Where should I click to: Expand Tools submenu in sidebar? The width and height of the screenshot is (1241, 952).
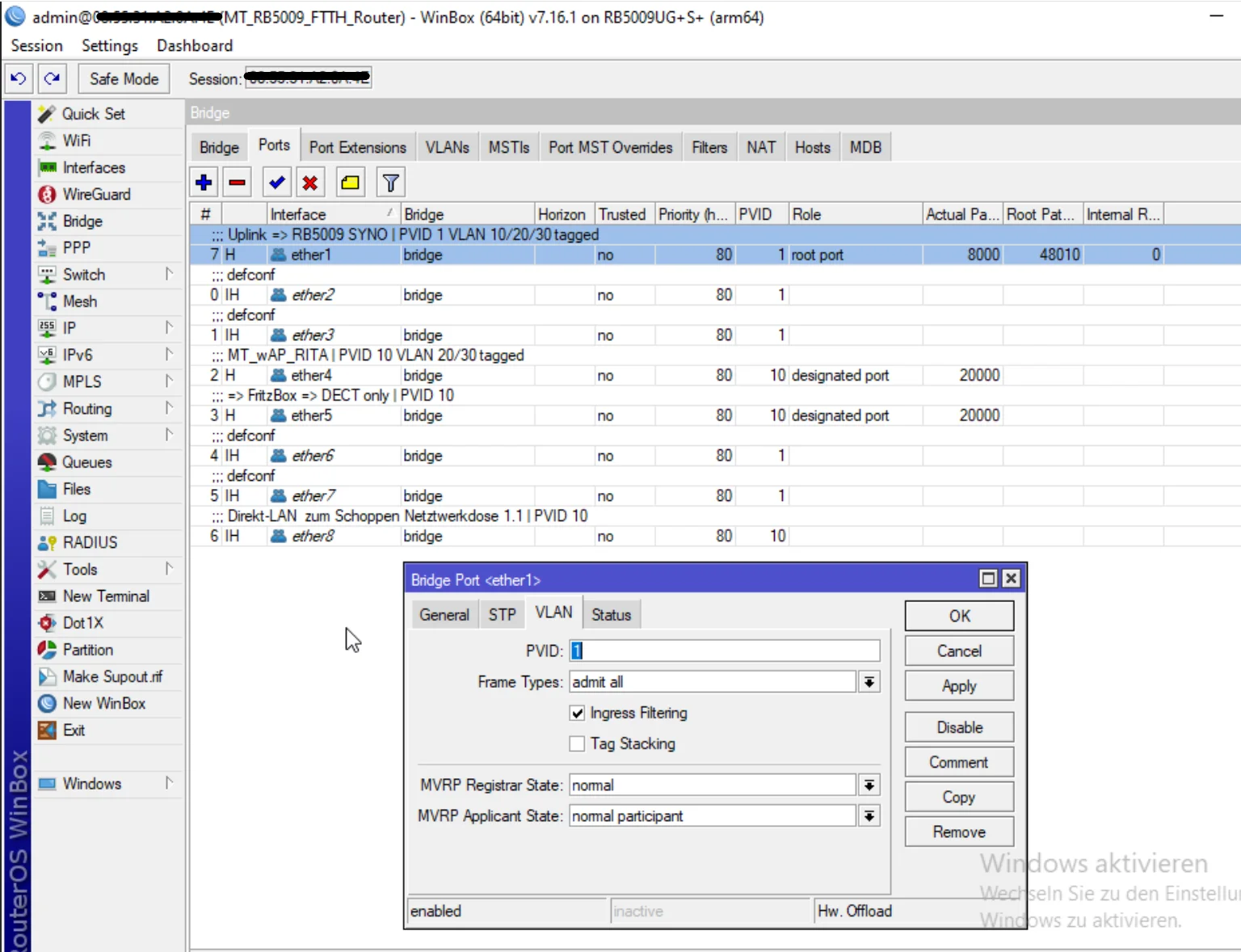tap(169, 569)
